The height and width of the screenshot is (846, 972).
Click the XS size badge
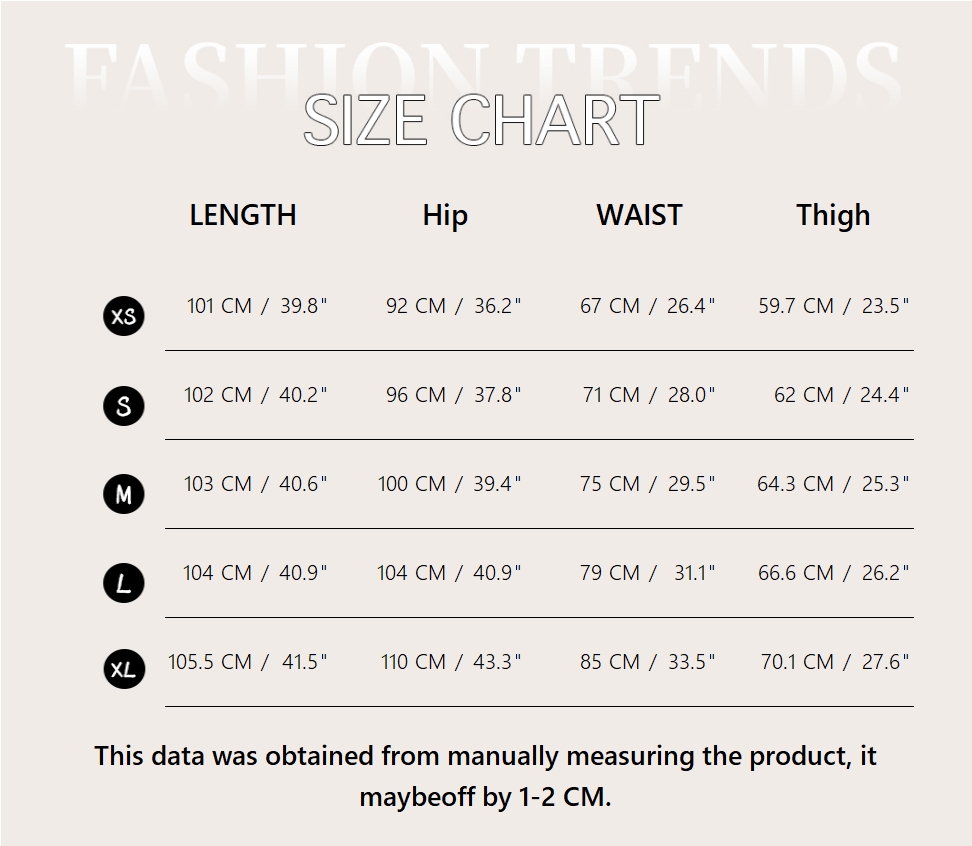click(124, 316)
